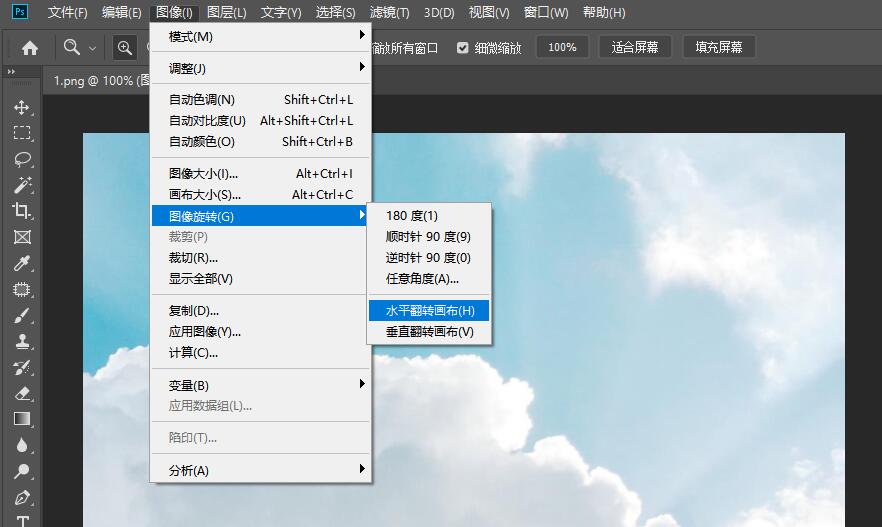Screen dimensions: 882x527
Task: Open the 帮助(H) menu
Action: tap(604, 12)
